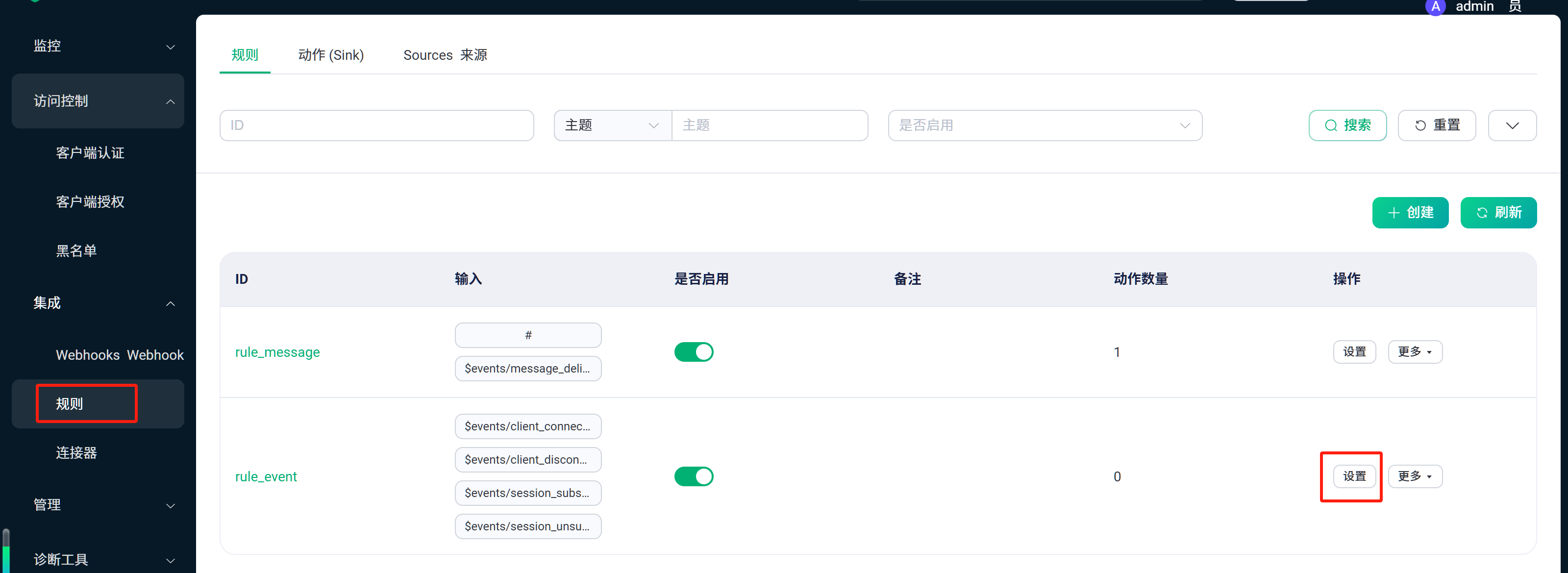The height and width of the screenshot is (573, 1568).
Task: Switch to the 规则 tab
Action: [x=245, y=55]
